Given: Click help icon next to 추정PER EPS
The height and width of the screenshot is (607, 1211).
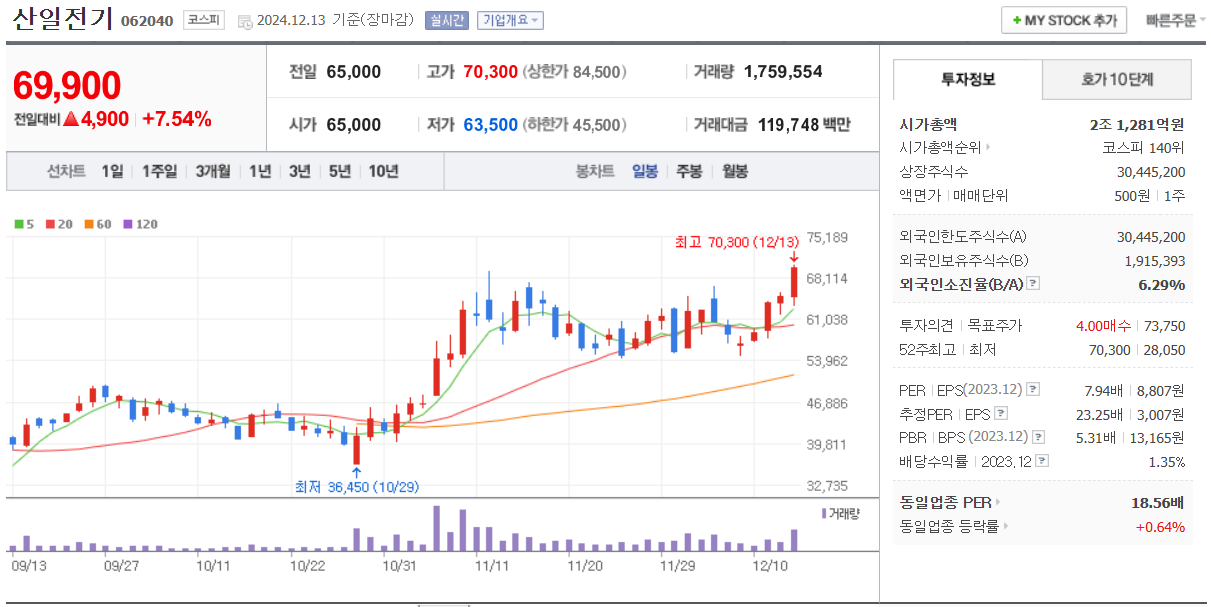Looking at the screenshot, I should 1001,413.
